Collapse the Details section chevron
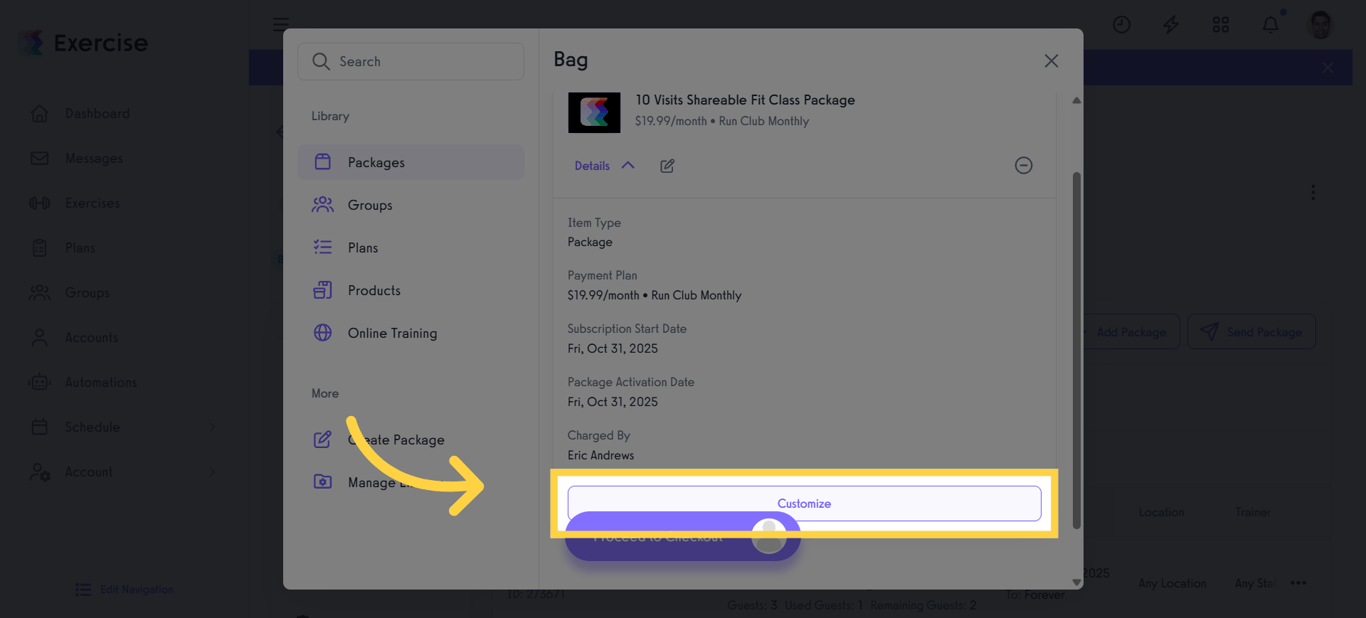 tap(629, 165)
